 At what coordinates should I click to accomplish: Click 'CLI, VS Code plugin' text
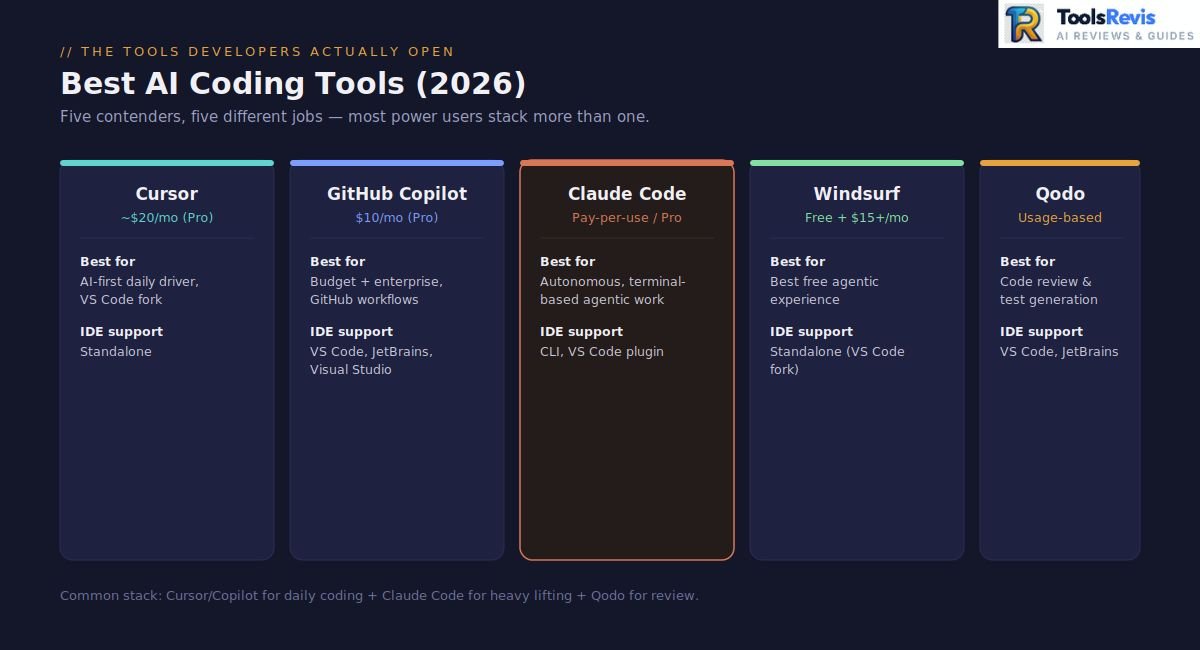point(602,351)
